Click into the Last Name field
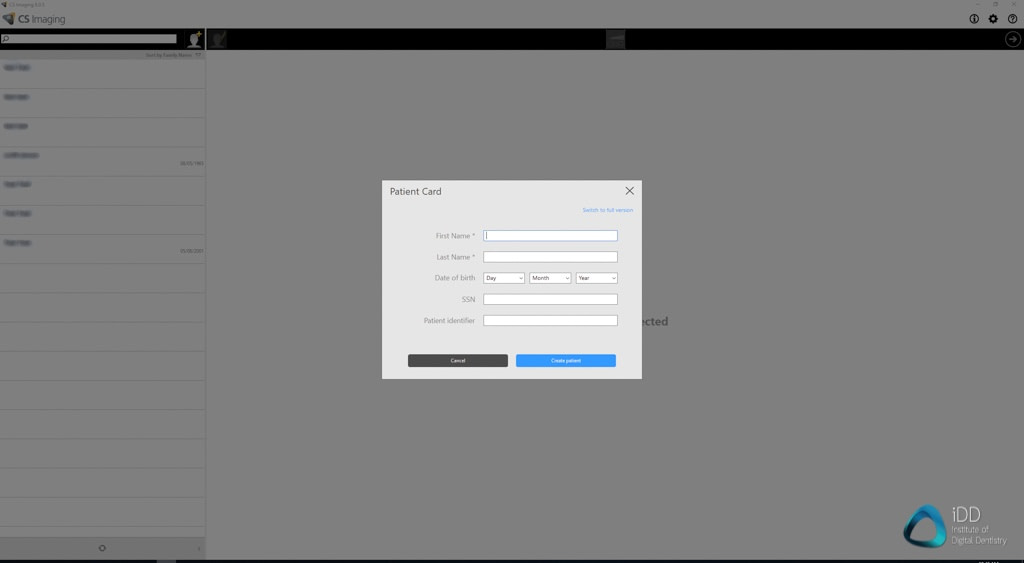The width and height of the screenshot is (1024, 563). (550, 257)
